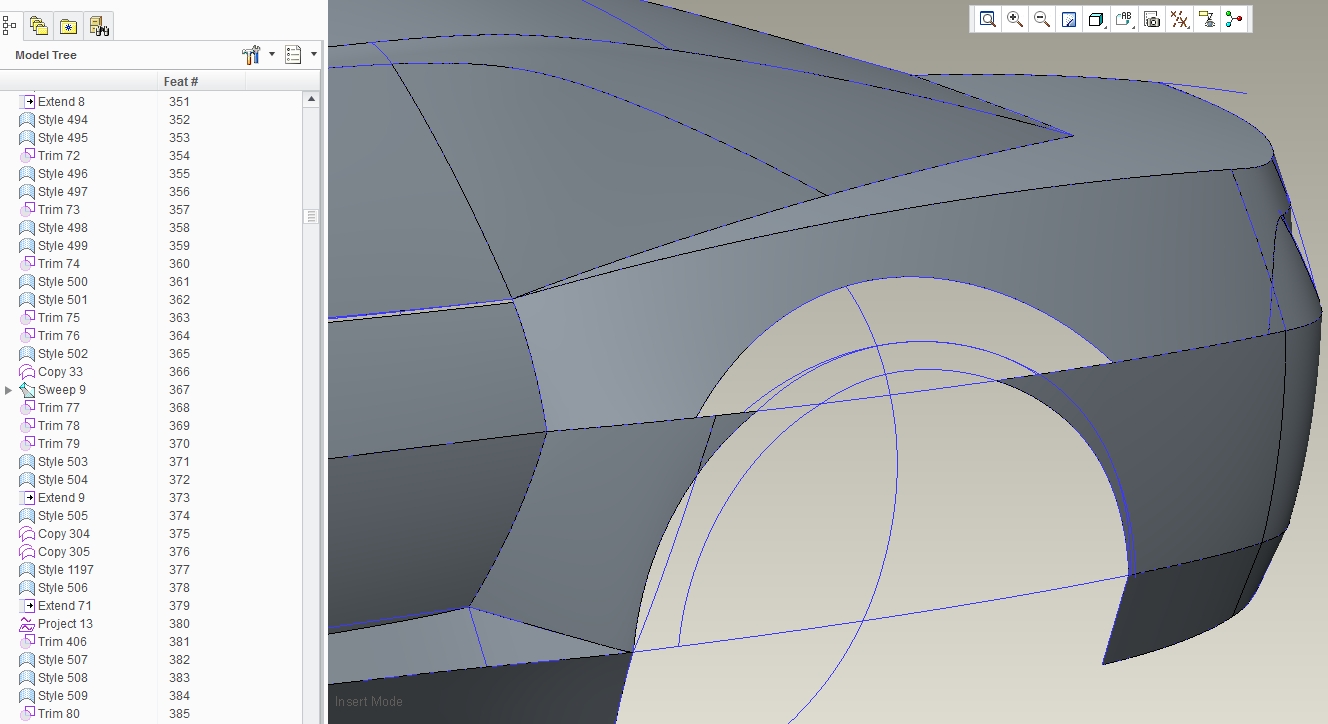Click the Feat # column header
Image resolution: width=1328 pixels, height=724 pixels.
click(180, 81)
